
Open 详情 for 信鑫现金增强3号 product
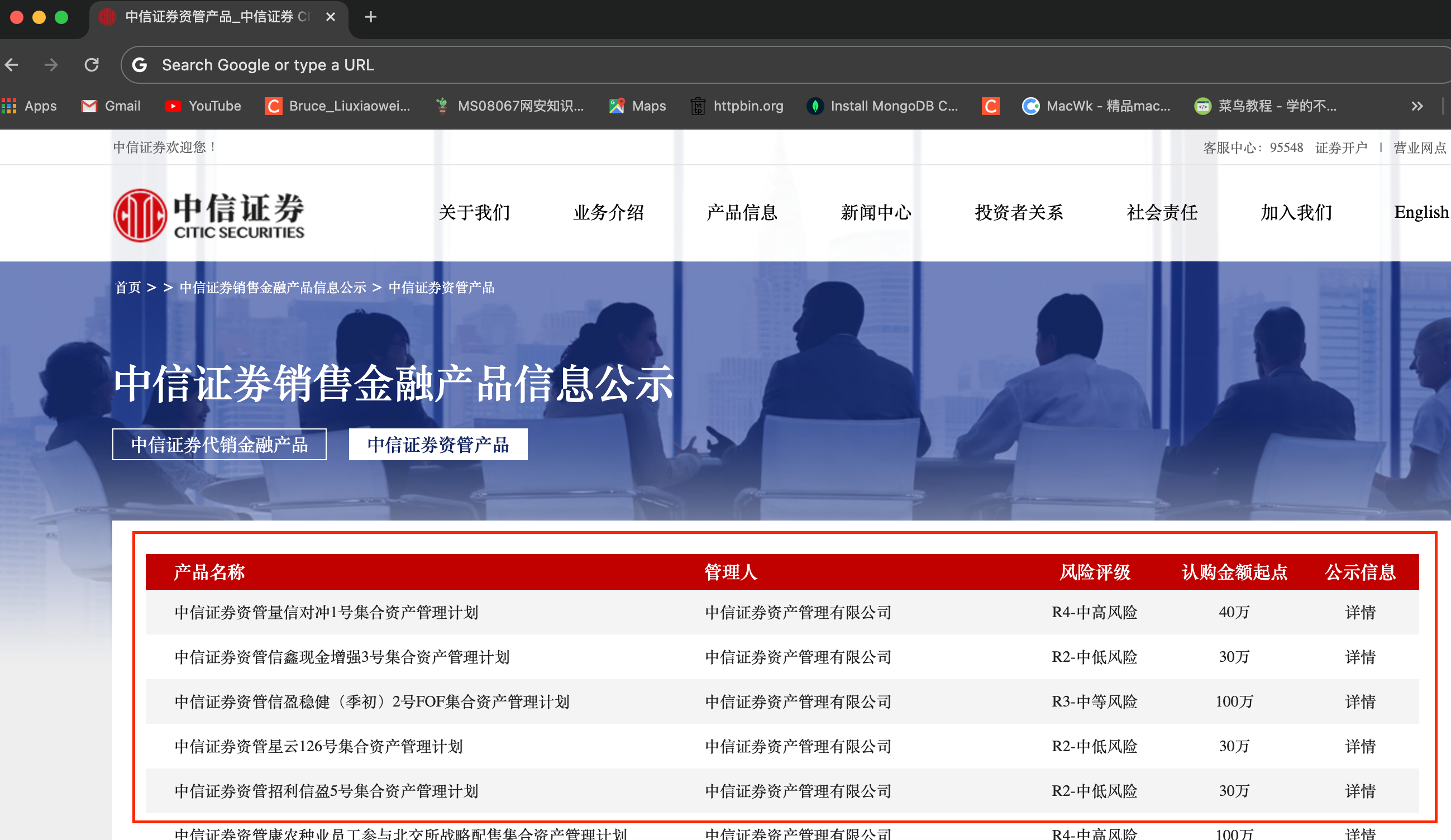pos(1360,657)
